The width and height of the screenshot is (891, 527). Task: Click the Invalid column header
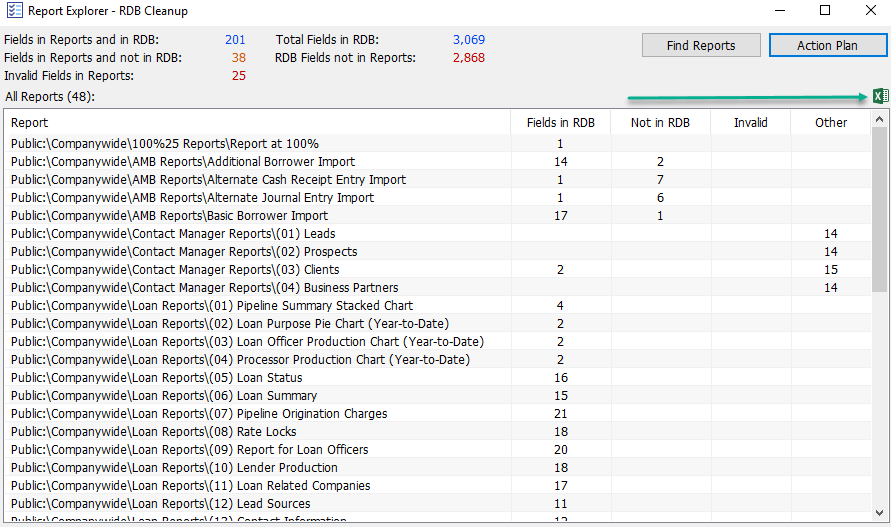click(750, 123)
